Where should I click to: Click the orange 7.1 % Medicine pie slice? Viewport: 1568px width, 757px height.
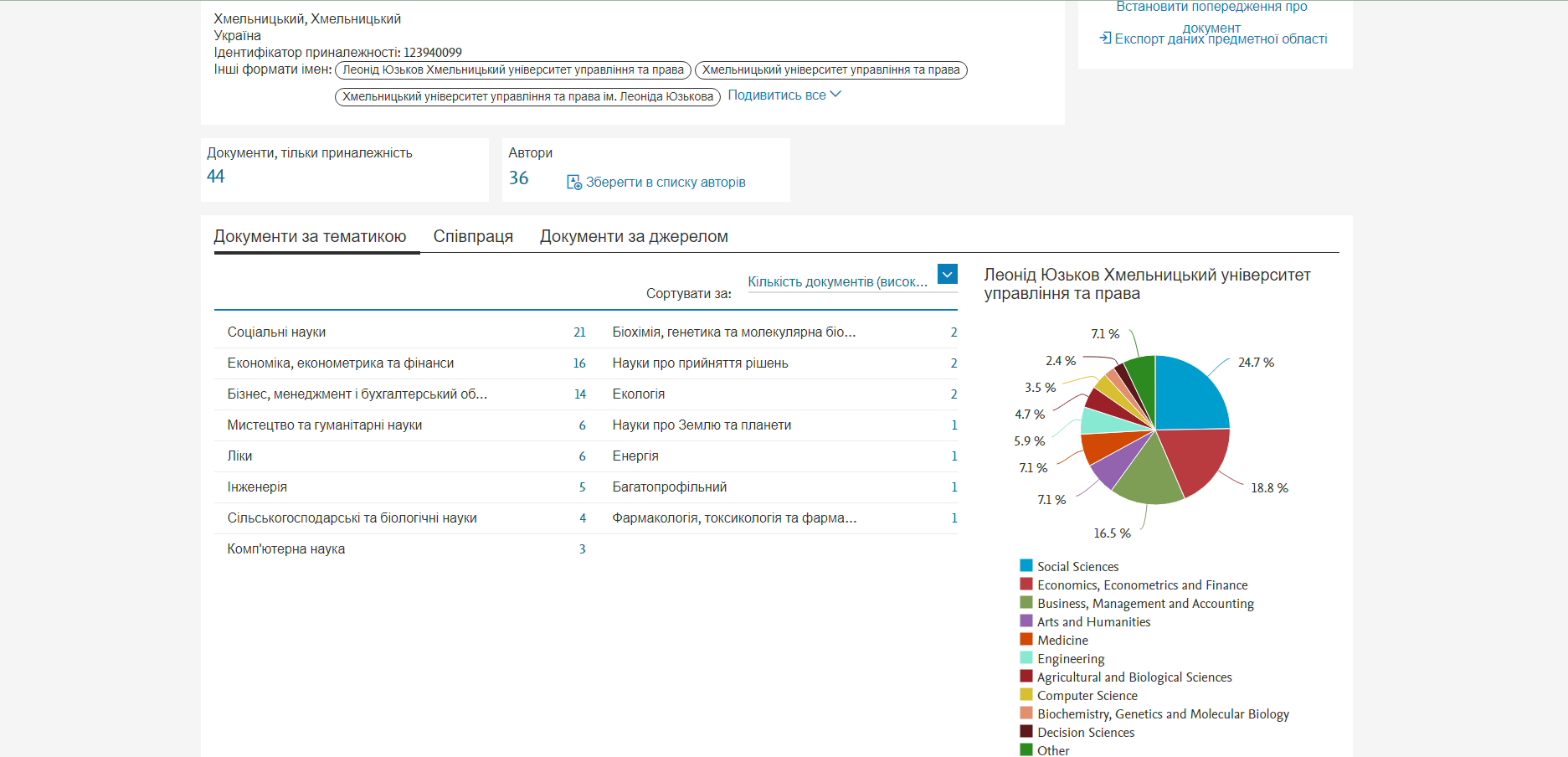[1105, 445]
